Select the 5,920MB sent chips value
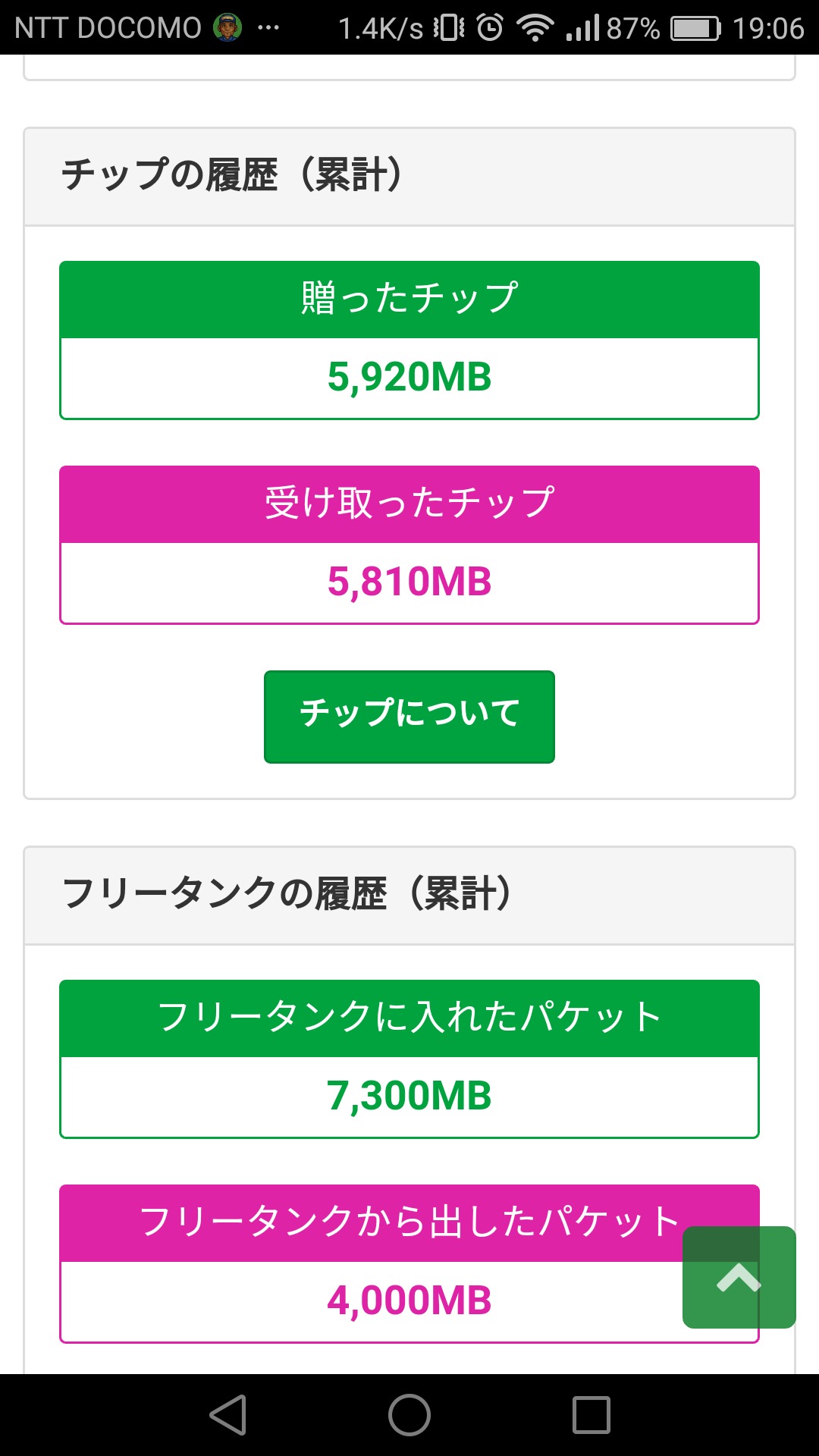819x1456 pixels. 409,377
